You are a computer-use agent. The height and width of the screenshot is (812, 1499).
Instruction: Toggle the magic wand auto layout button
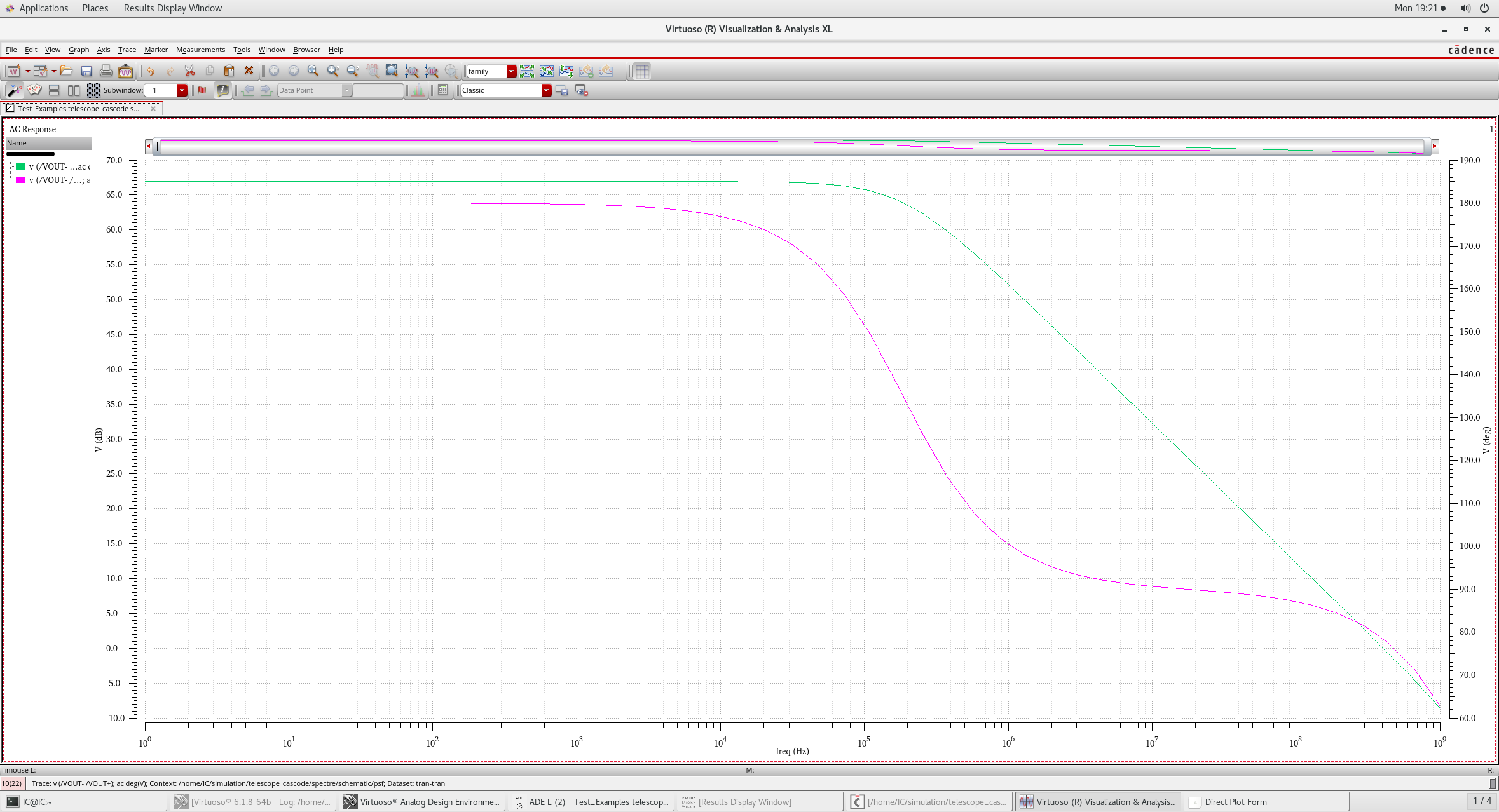click(14, 90)
